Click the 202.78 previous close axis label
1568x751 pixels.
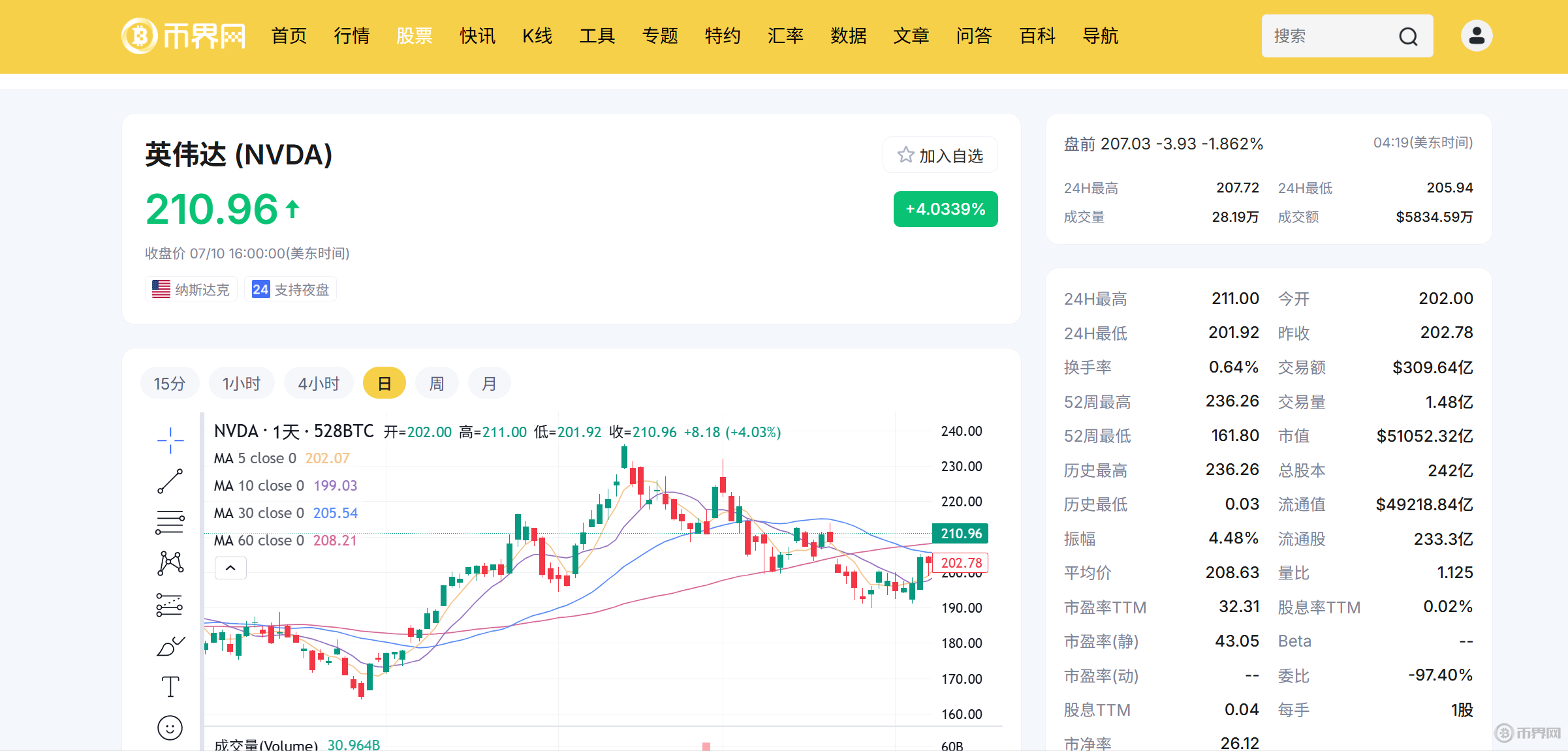[960, 562]
